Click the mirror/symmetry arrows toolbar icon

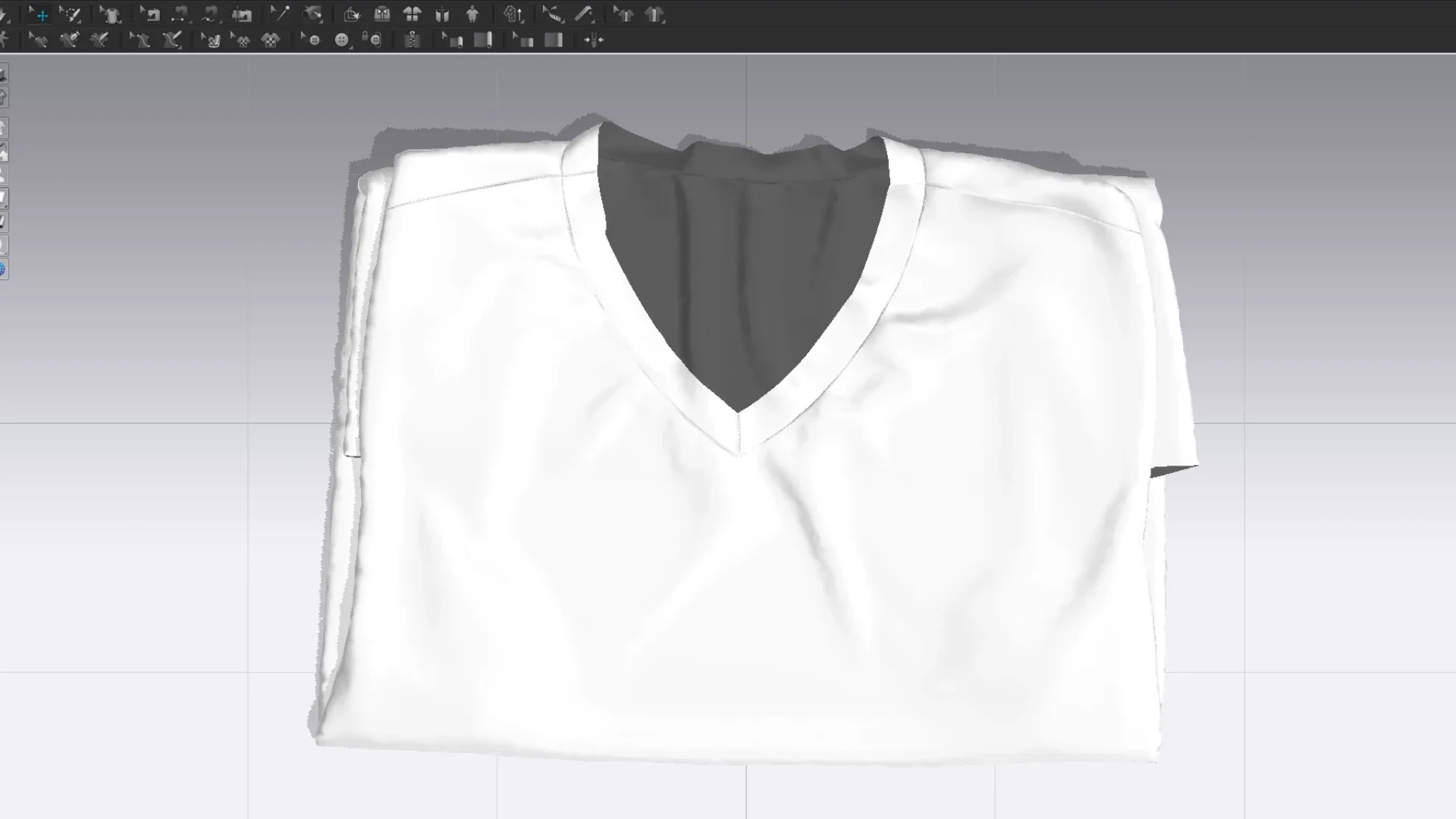pos(594,40)
